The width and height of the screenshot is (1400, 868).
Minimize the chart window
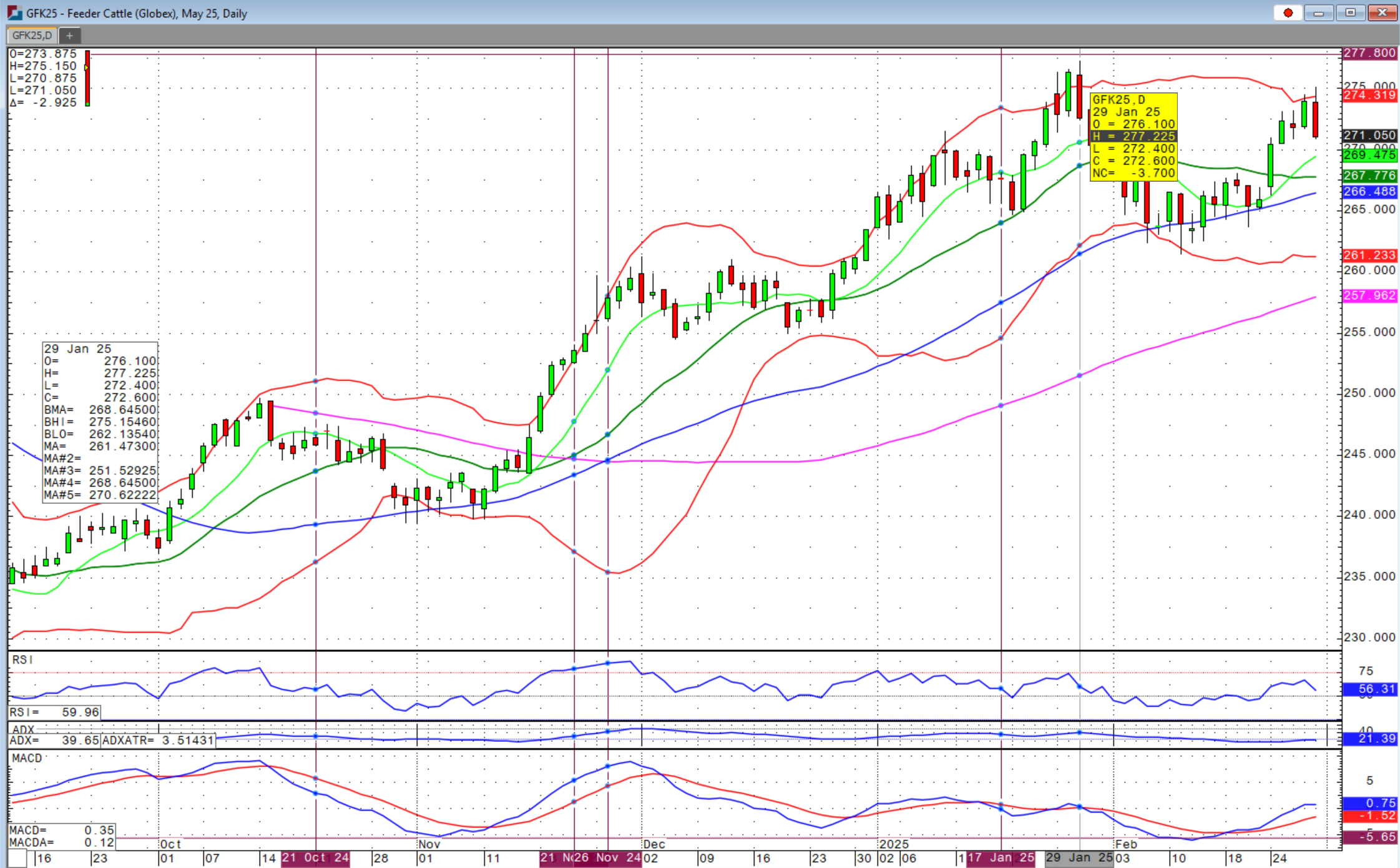click(1318, 13)
